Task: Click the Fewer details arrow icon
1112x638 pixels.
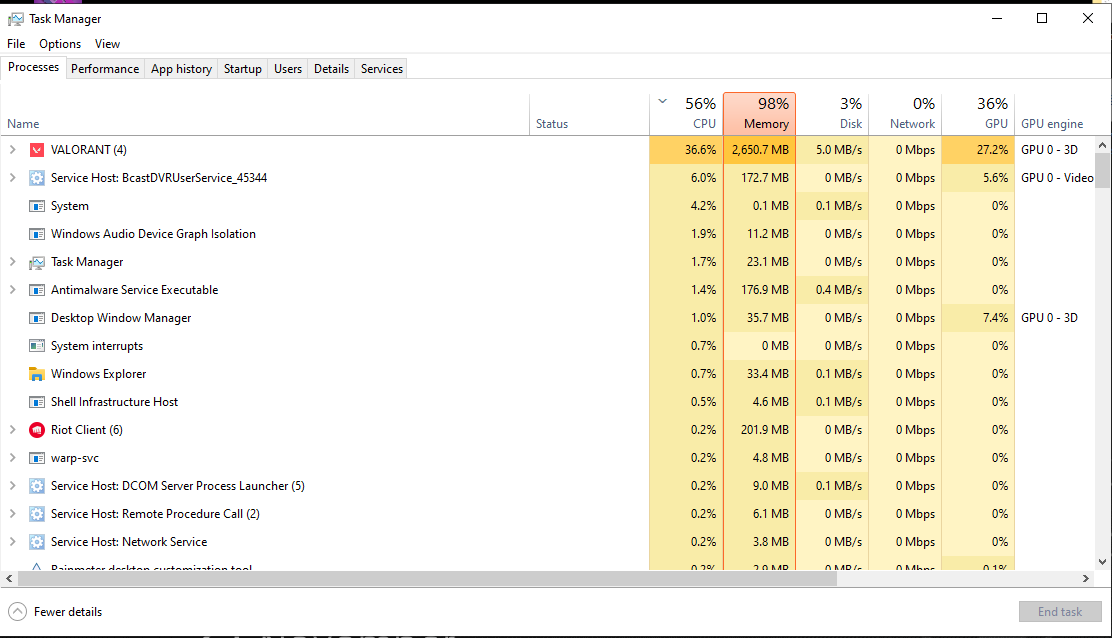Action: click(x=17, y=612)
